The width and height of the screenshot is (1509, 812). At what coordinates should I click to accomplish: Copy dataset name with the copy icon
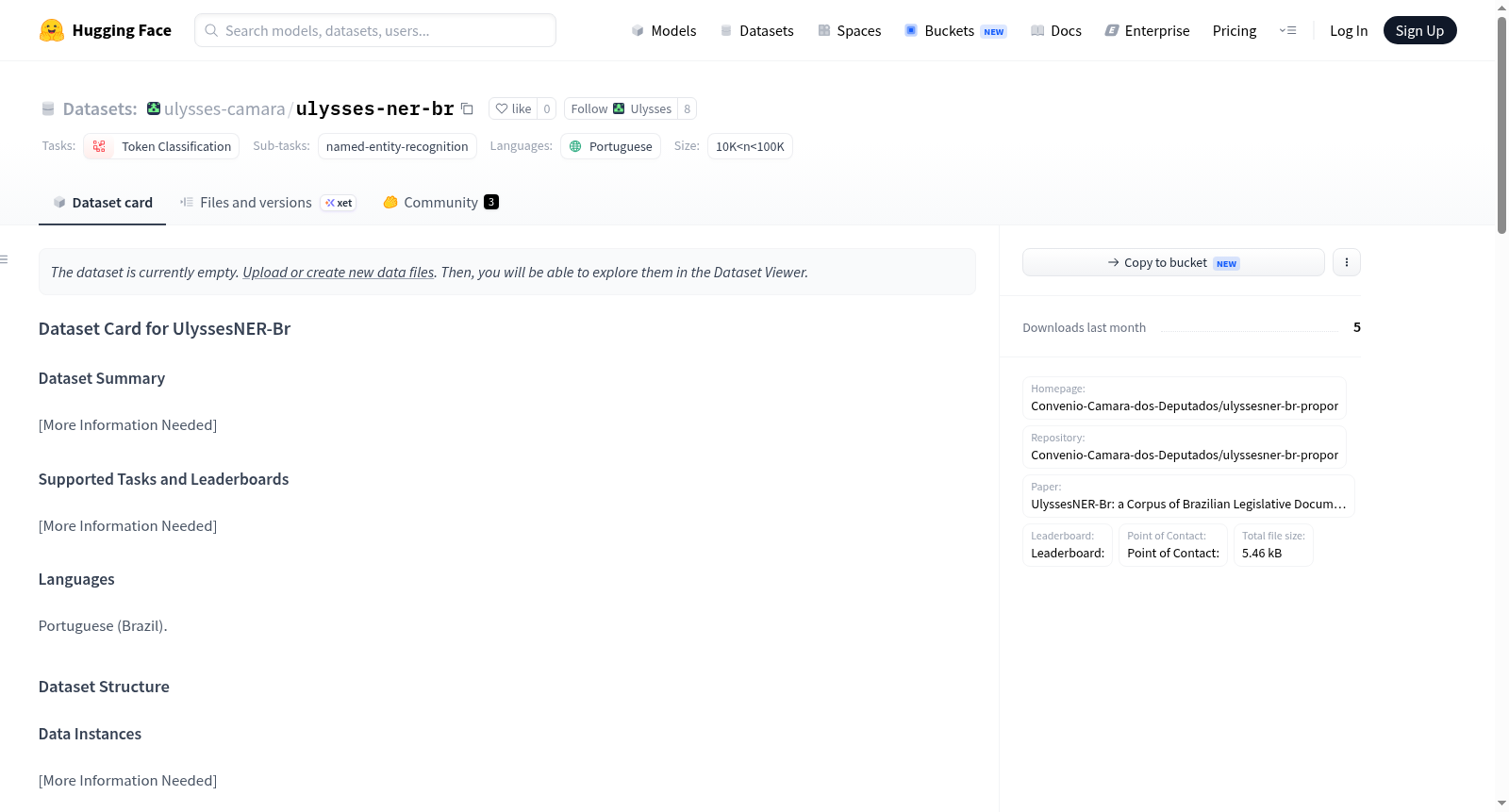point(467,108)
